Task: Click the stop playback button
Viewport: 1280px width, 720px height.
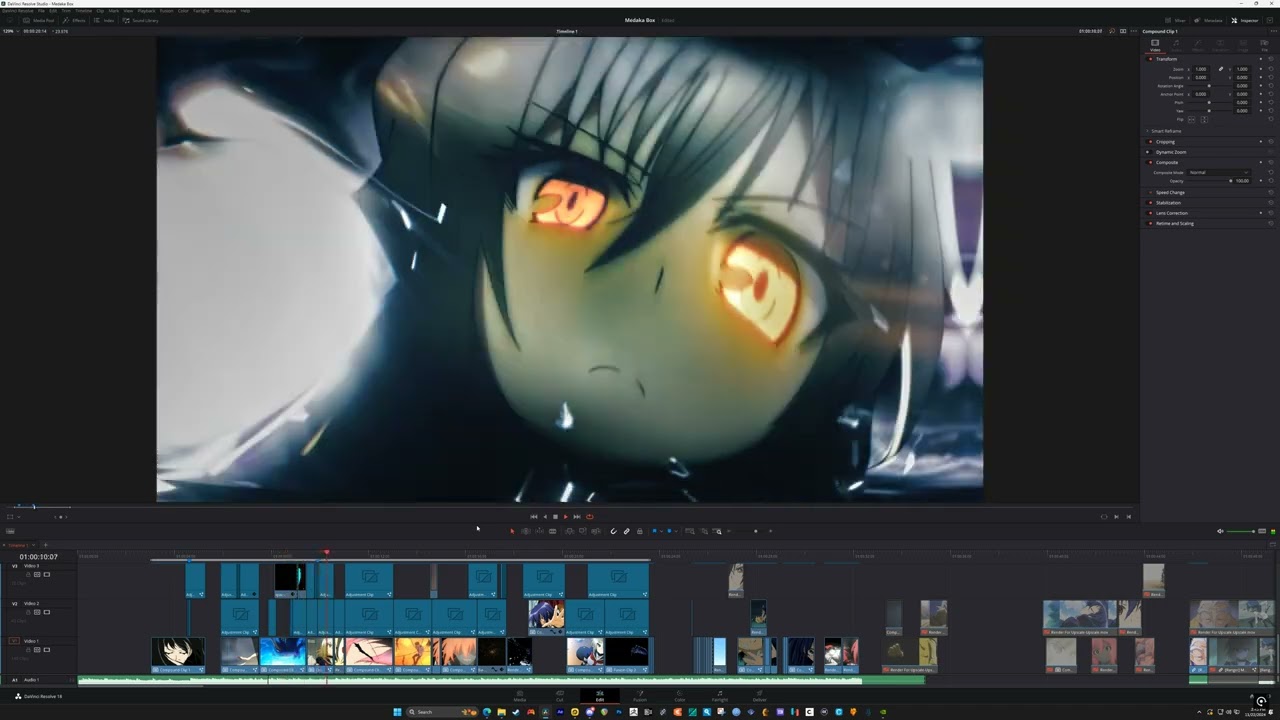Action: click(x=555, y=517)
